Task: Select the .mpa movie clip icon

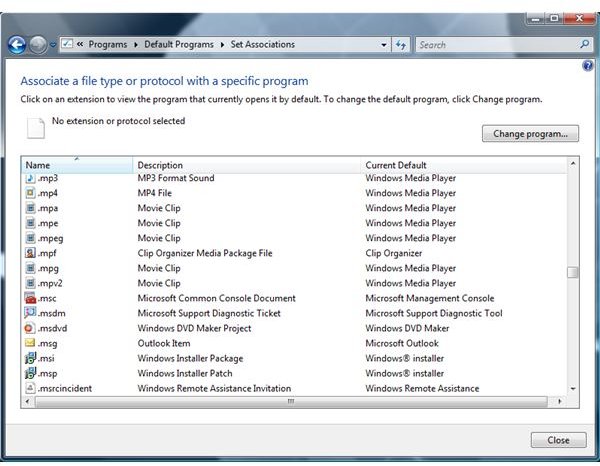Action: click(30, 208)
